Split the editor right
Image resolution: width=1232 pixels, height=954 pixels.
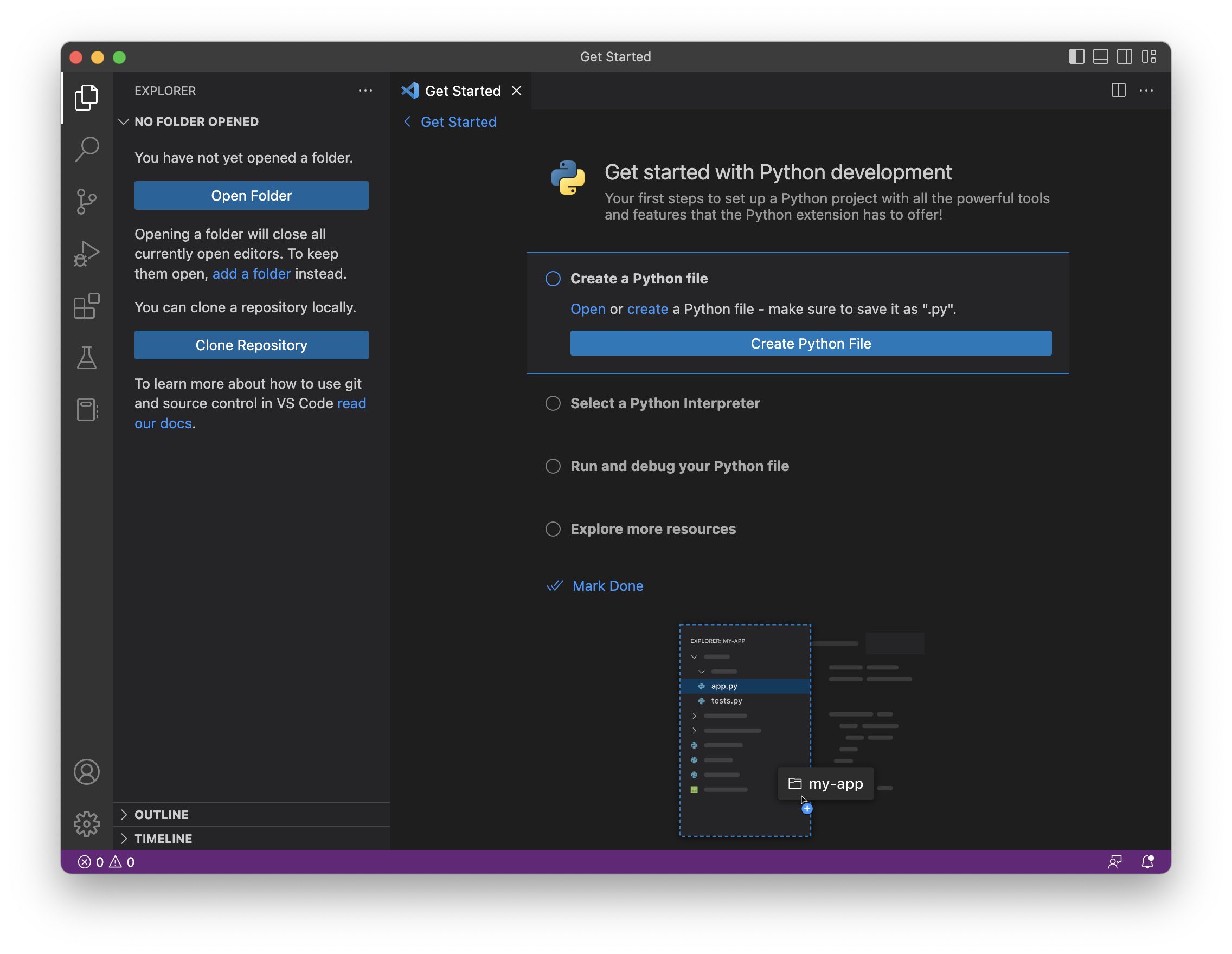coord(1118,90)
